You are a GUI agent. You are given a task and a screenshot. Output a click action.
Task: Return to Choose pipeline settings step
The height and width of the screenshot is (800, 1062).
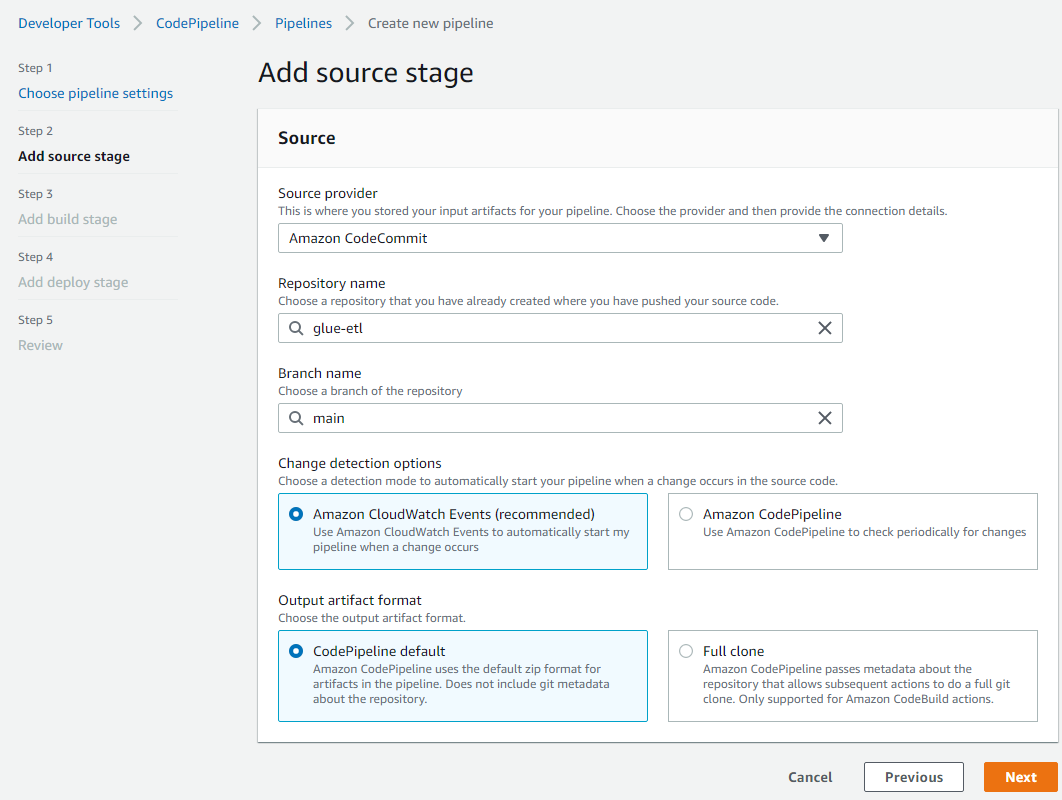[x=95, y=93]
